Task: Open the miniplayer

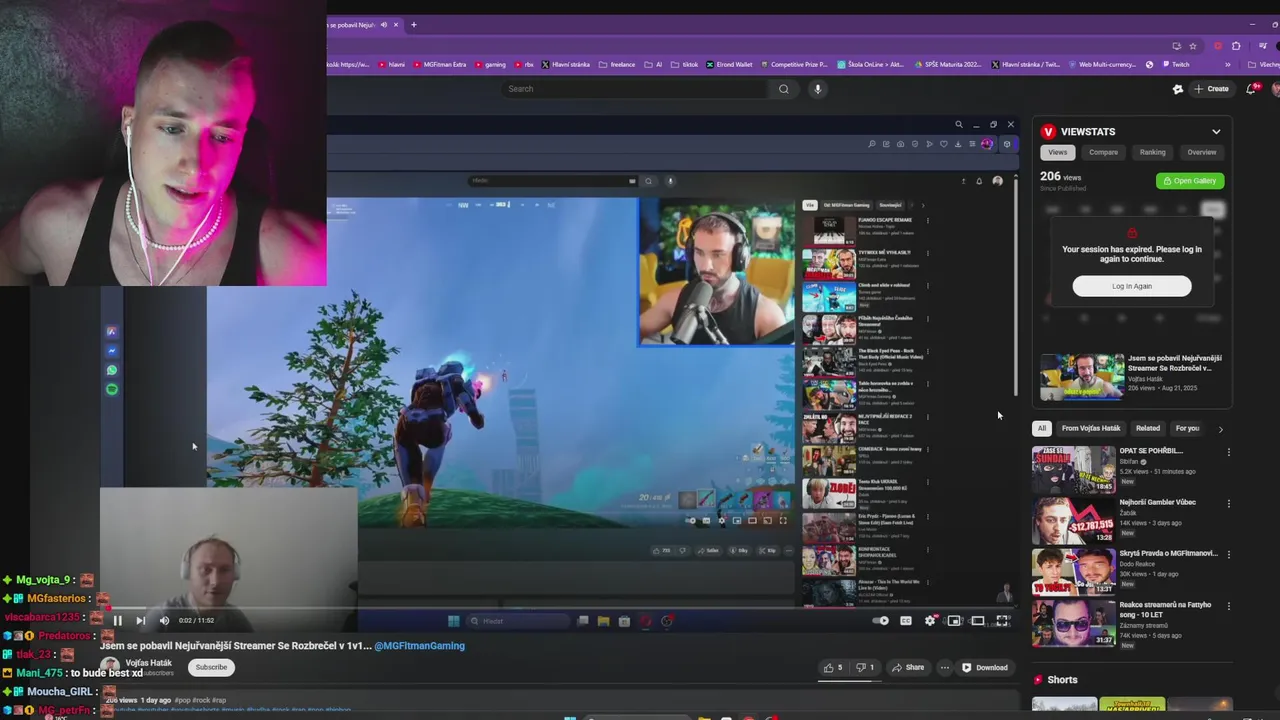Action: click(954, 621)
